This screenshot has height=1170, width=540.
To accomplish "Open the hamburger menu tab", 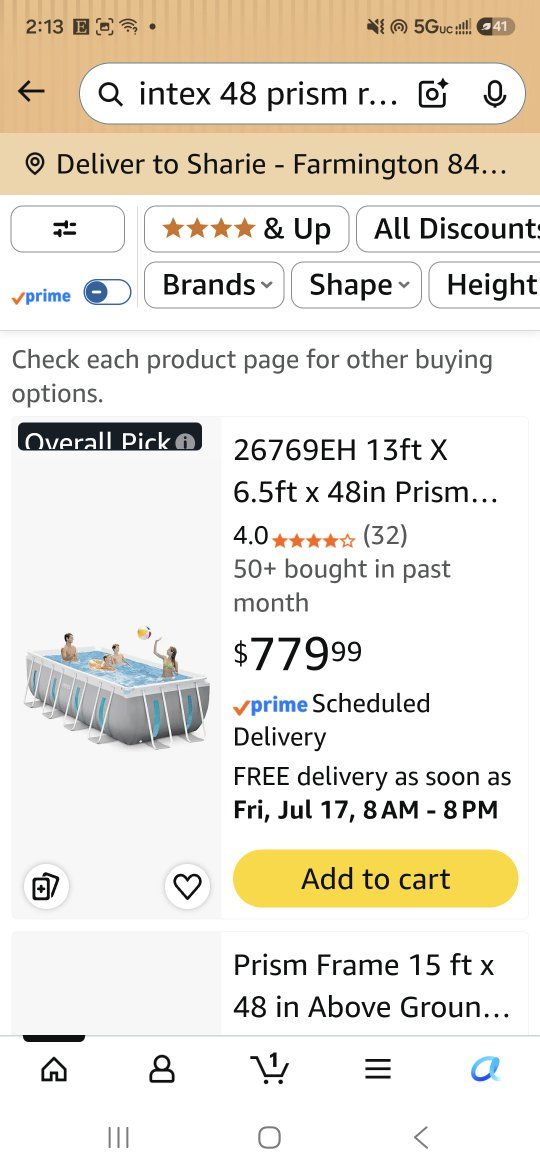I will 377,1070.
